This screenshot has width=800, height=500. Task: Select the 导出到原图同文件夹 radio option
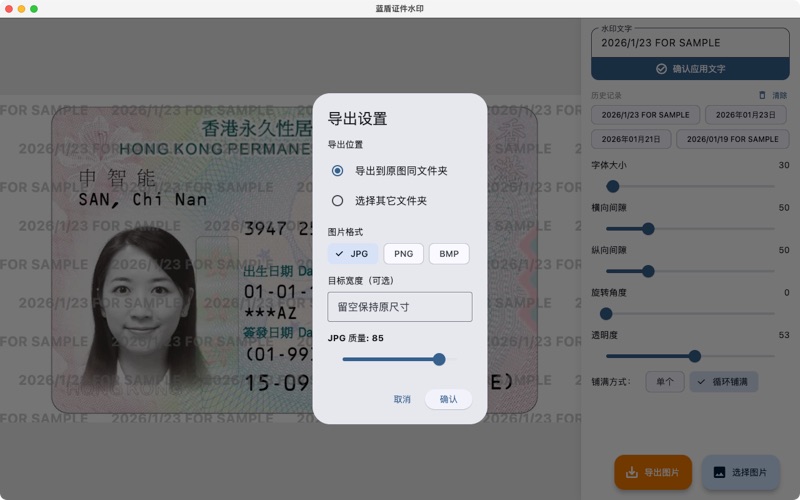pyautogui.click(x=338, y=171)
